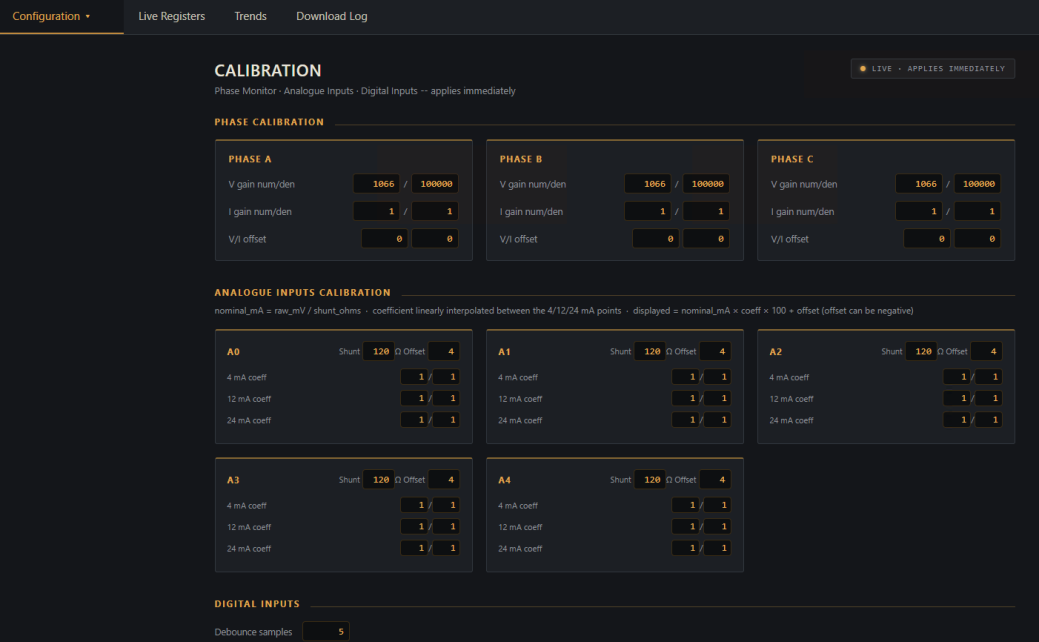
Task: Edit A2 shunt resistance field
Action: tap(921, 351)
